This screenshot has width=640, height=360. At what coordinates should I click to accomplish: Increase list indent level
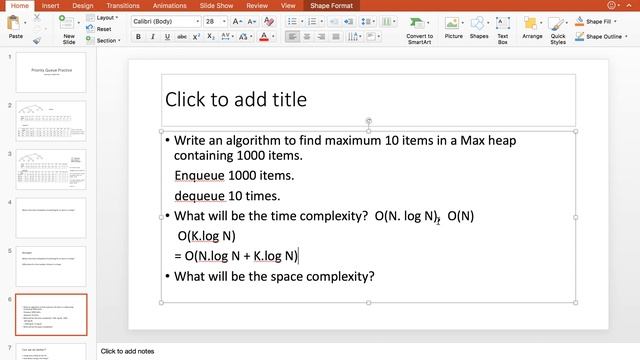(348, 21)
